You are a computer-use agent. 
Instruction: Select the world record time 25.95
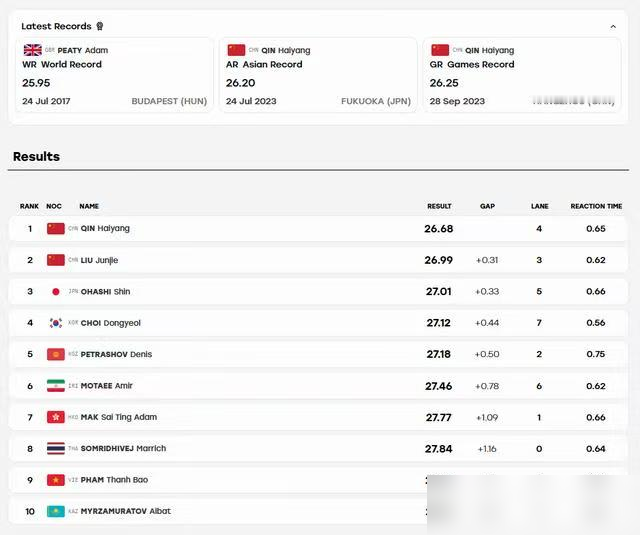click(x=36, y=83)
